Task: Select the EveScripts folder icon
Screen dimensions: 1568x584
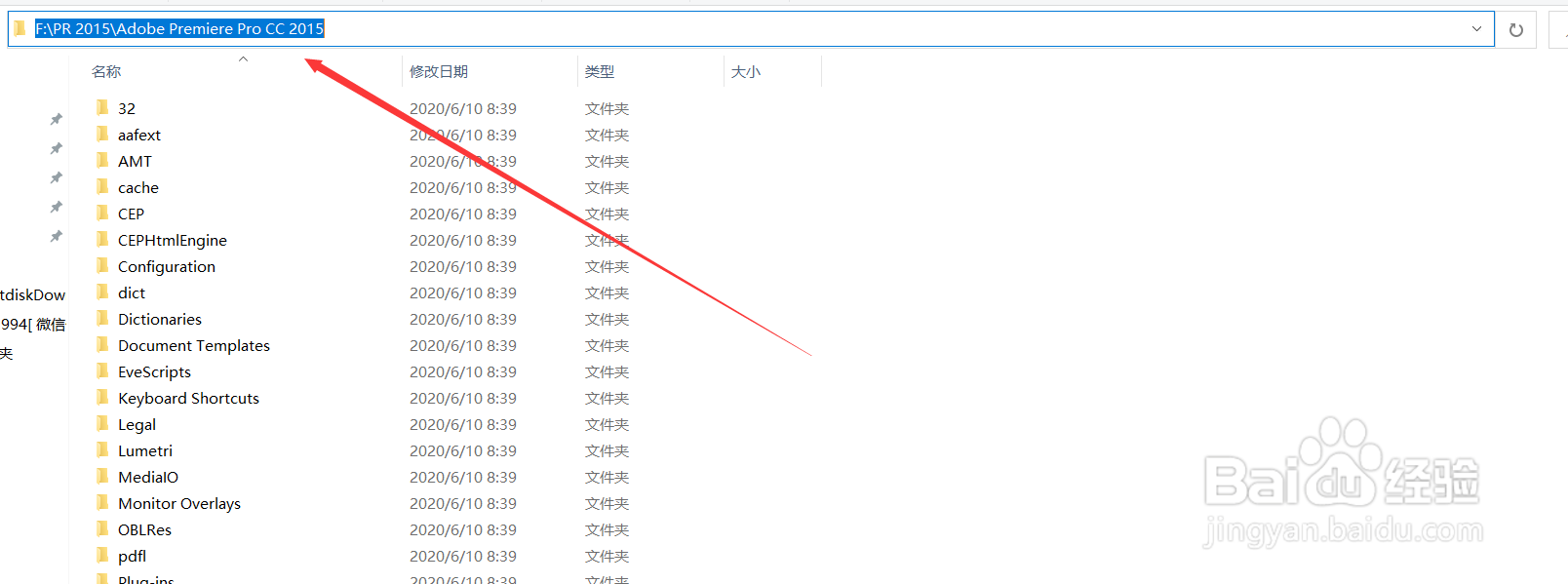Action: click(102, 370)
